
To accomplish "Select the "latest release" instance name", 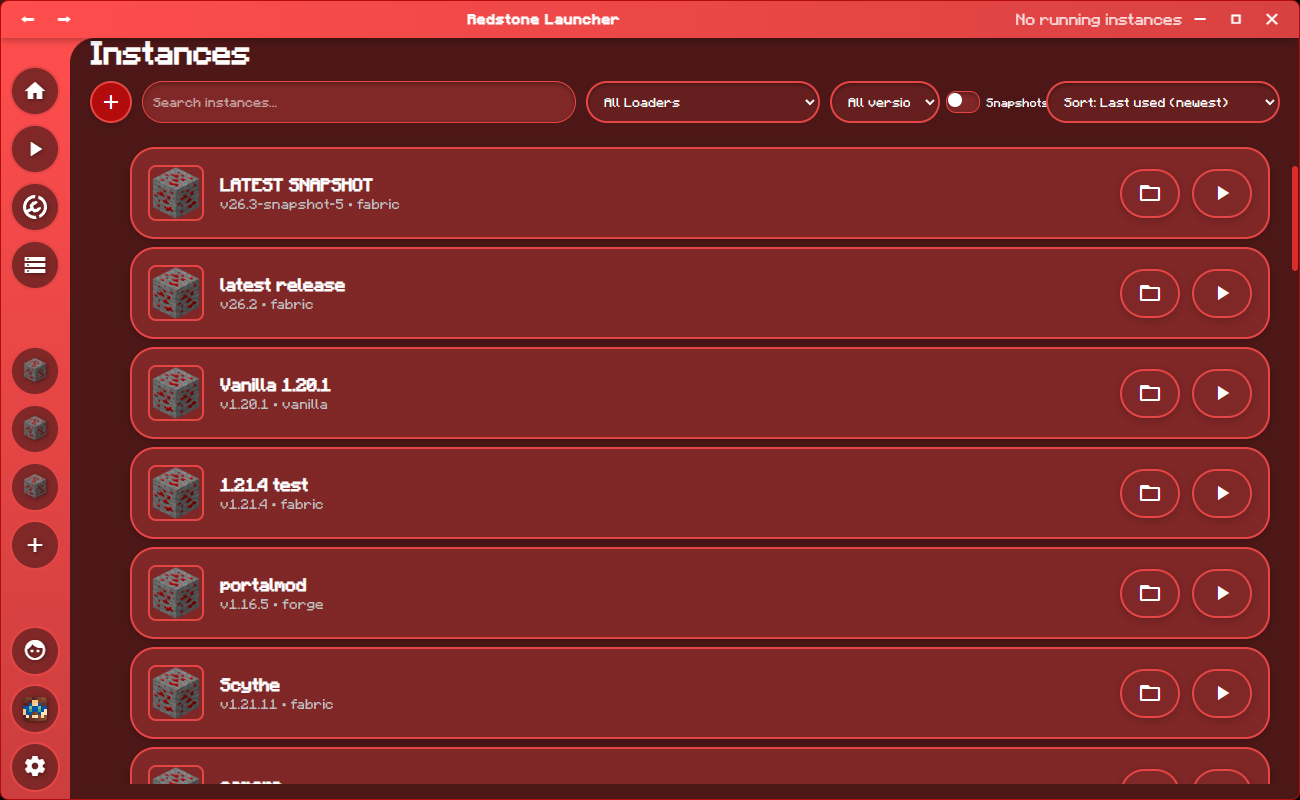I will (x=282, y=285).
